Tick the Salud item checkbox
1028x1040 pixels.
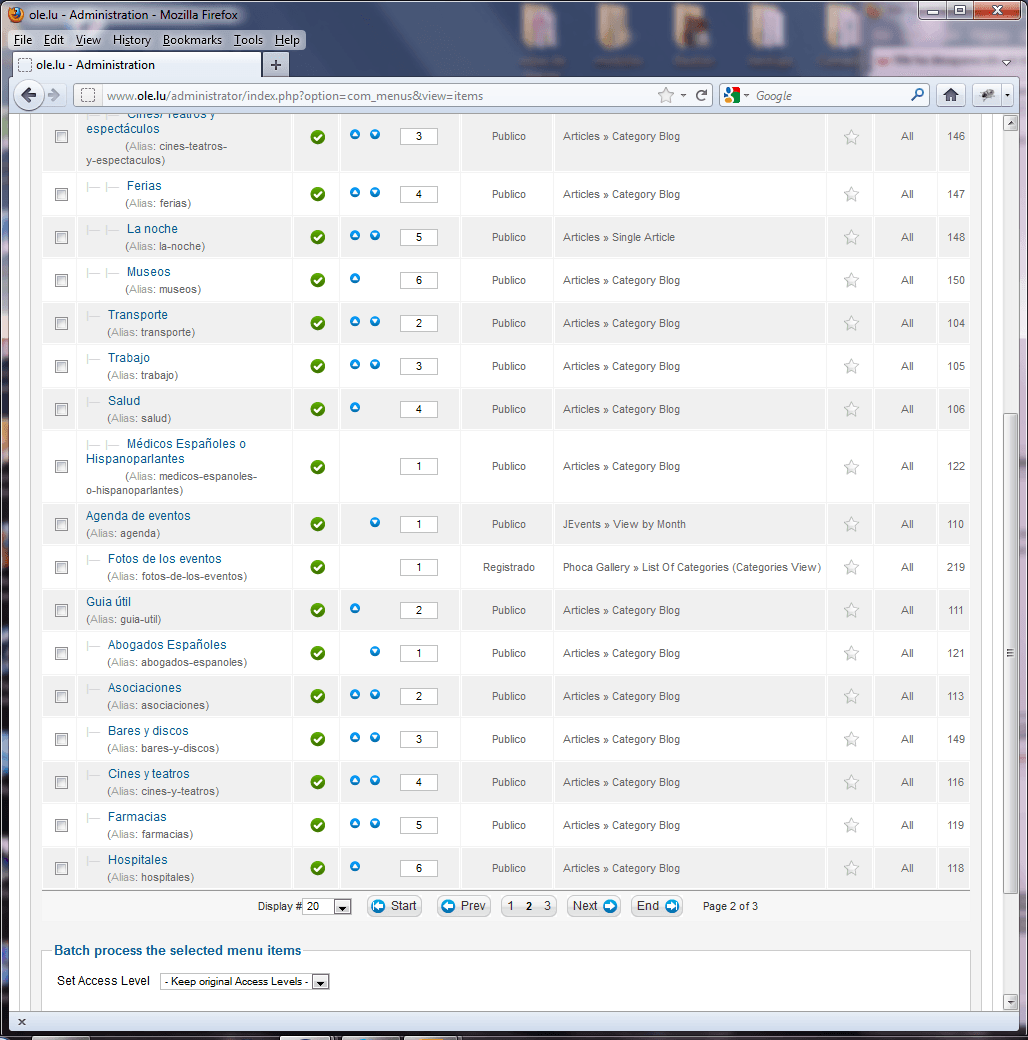[62, 410]
